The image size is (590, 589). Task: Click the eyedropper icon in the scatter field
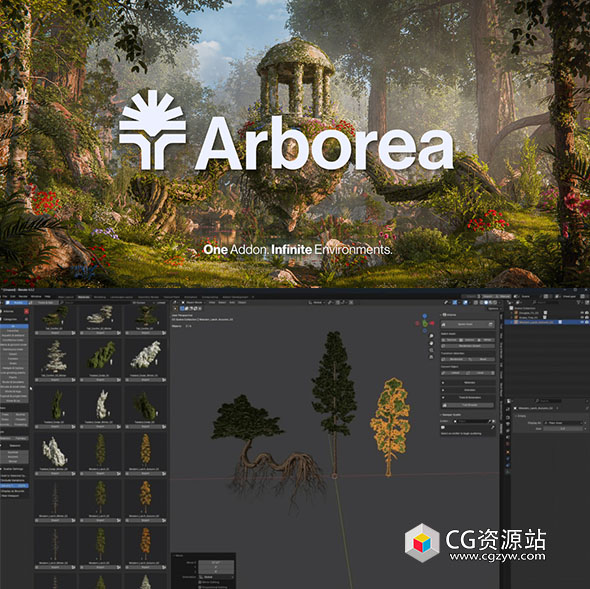(490, 421)
